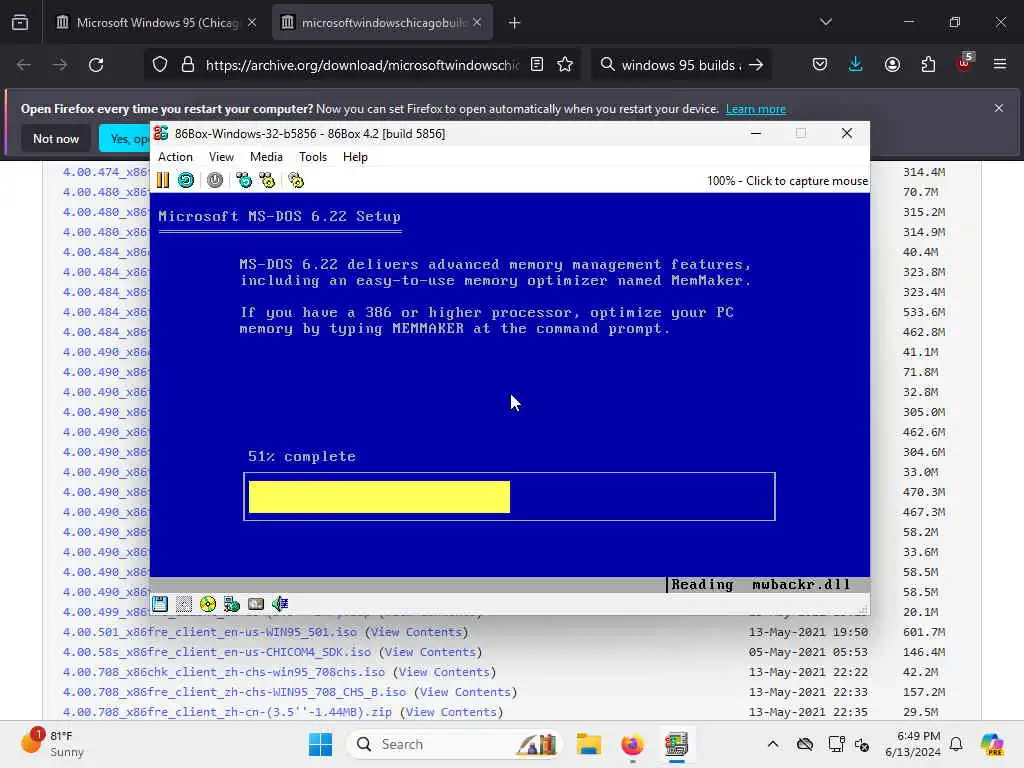The image size is (1024, 768).
Task: Open Firefox View in the tab bar
Action: [20, 23]
